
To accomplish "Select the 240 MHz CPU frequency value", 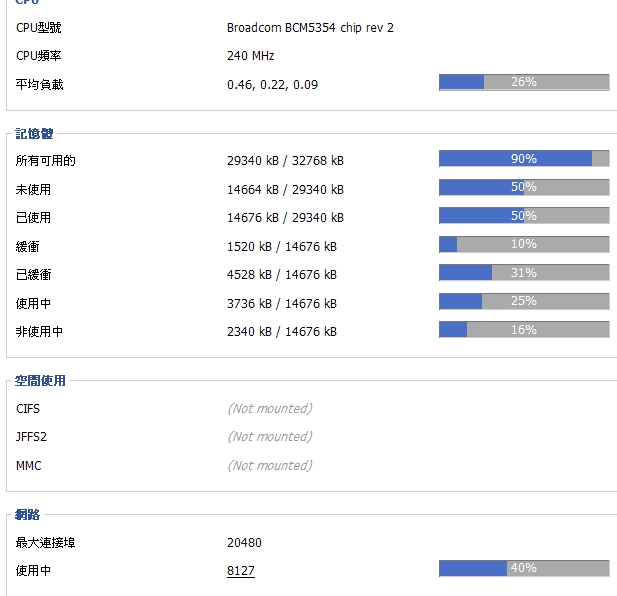I will coord(250,56).
